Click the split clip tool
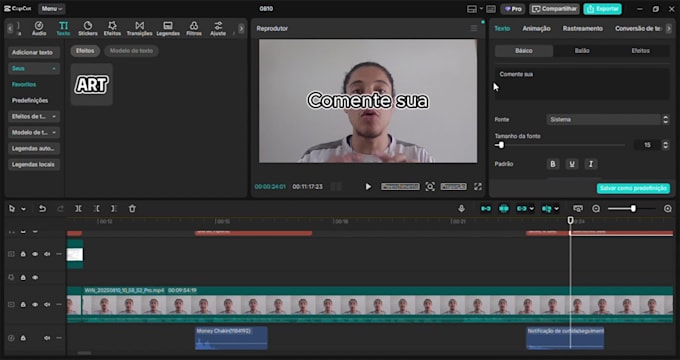 (x=78, y=209)
